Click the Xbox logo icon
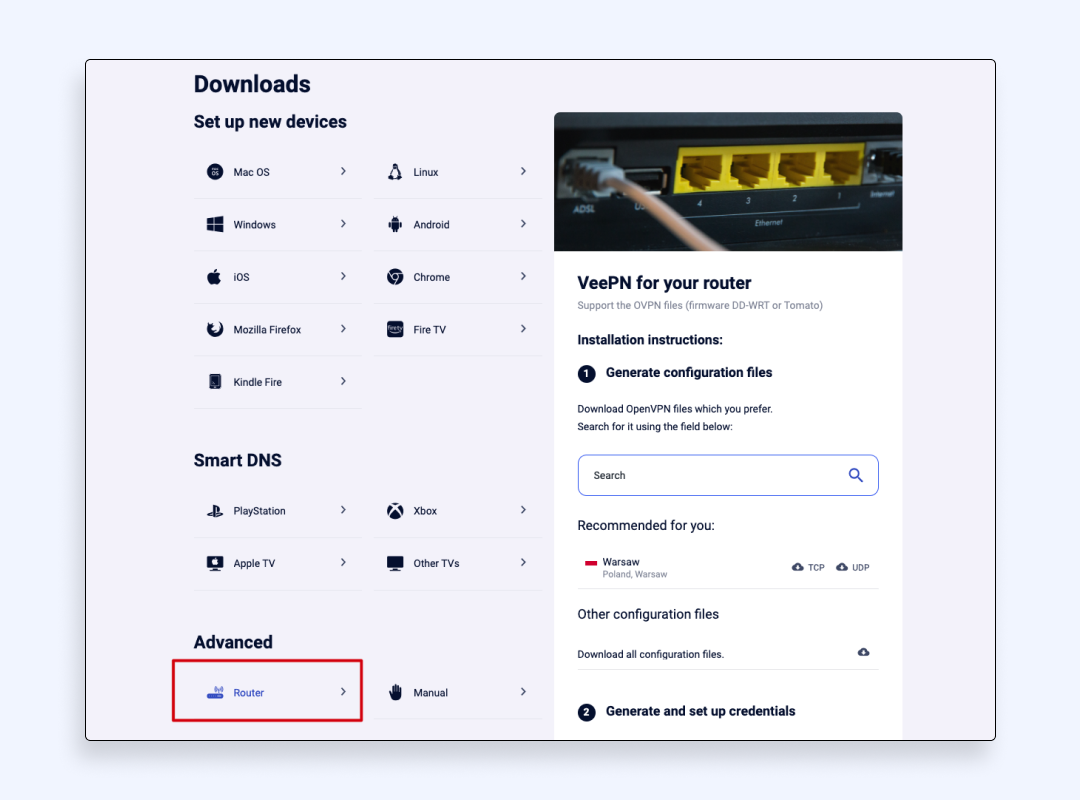Screen dimensions: 1080x800 click(395, 511)
